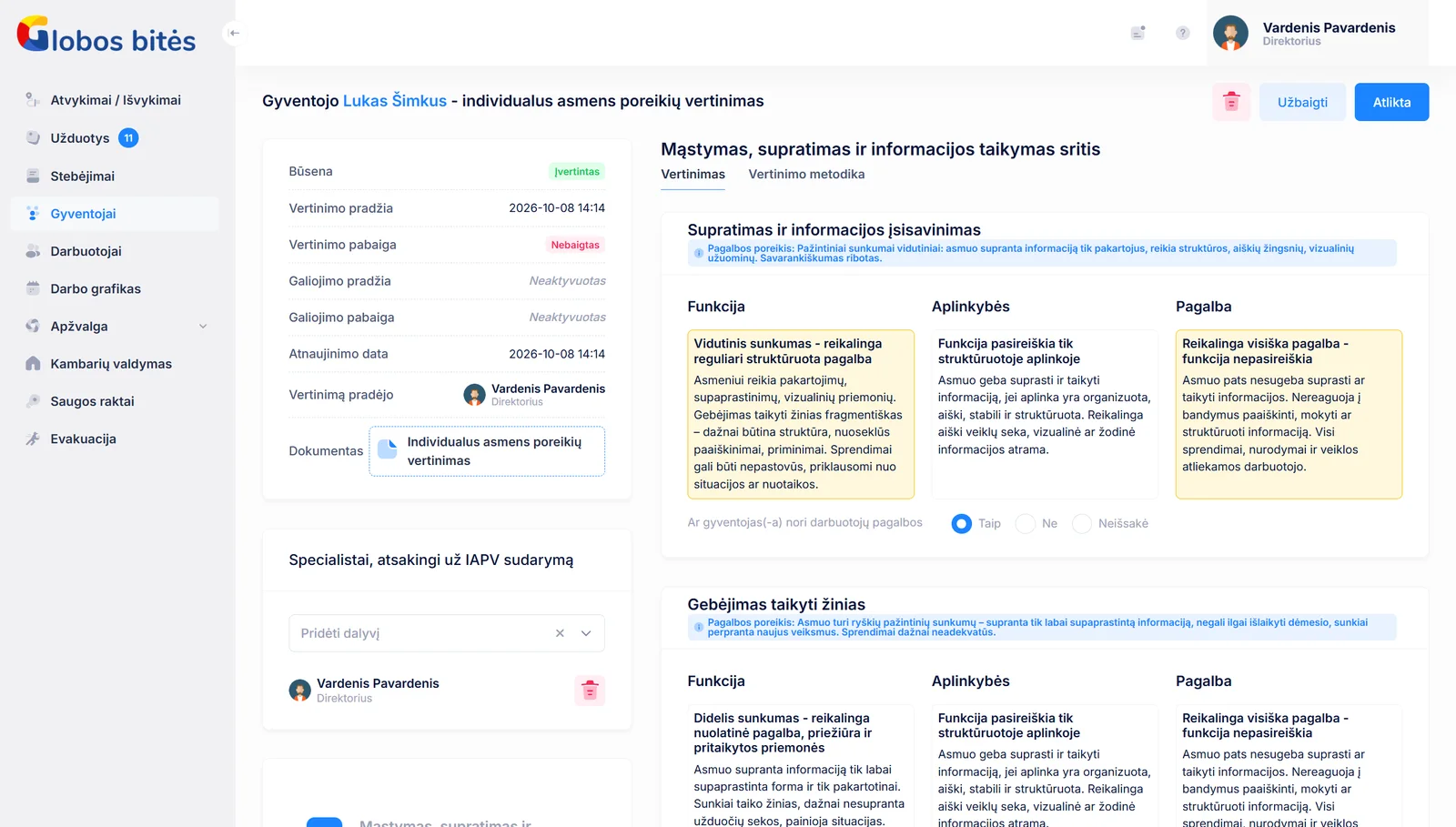Click the Užbaigti button
1456x827 pixels.
coord(1302,102)
